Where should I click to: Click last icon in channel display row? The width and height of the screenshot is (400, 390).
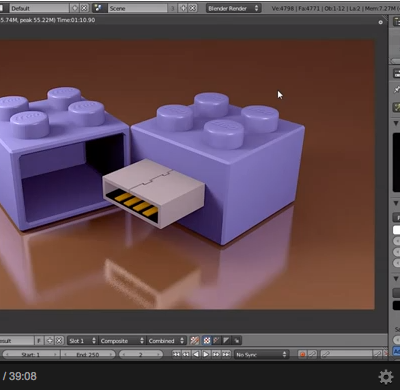(236, 340)
